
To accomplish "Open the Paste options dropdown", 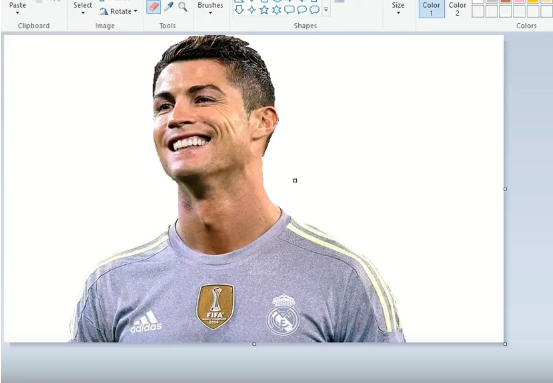I will pyautogui.click(x=17, y=13).
